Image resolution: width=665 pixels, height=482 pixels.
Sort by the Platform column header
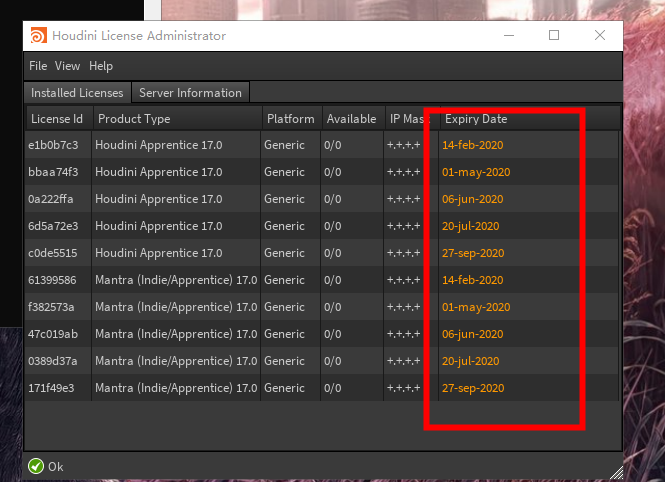click(x=292, y=119)
